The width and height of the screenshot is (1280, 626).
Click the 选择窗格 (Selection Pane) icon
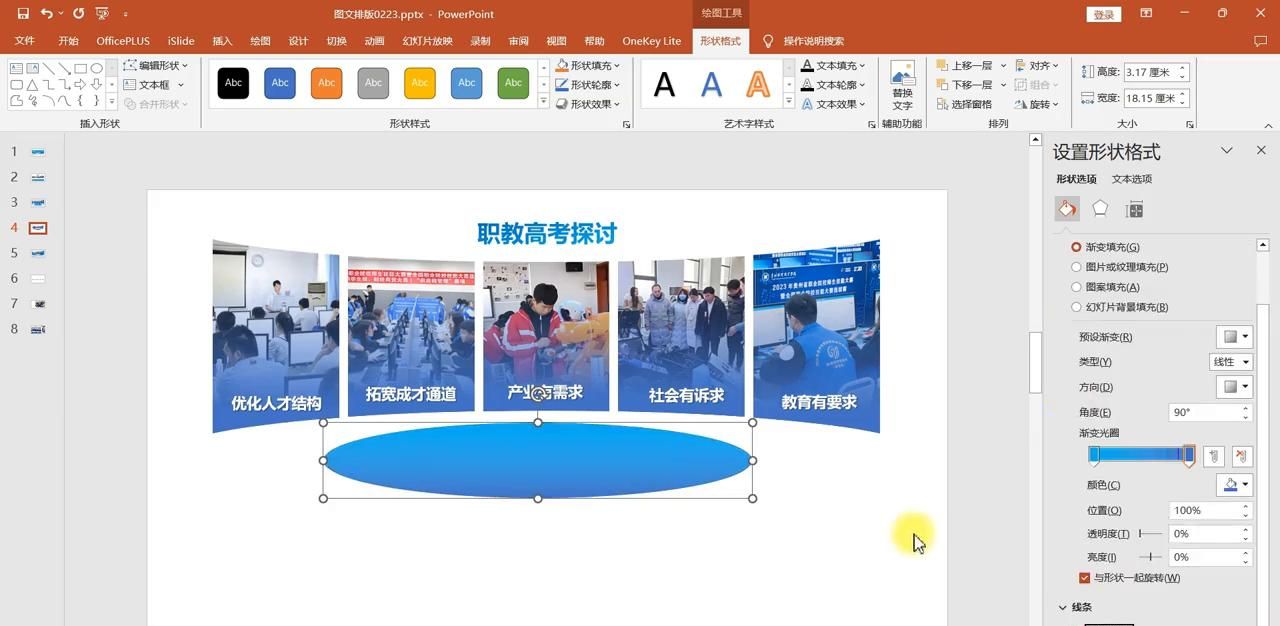[x=968, y=103]
